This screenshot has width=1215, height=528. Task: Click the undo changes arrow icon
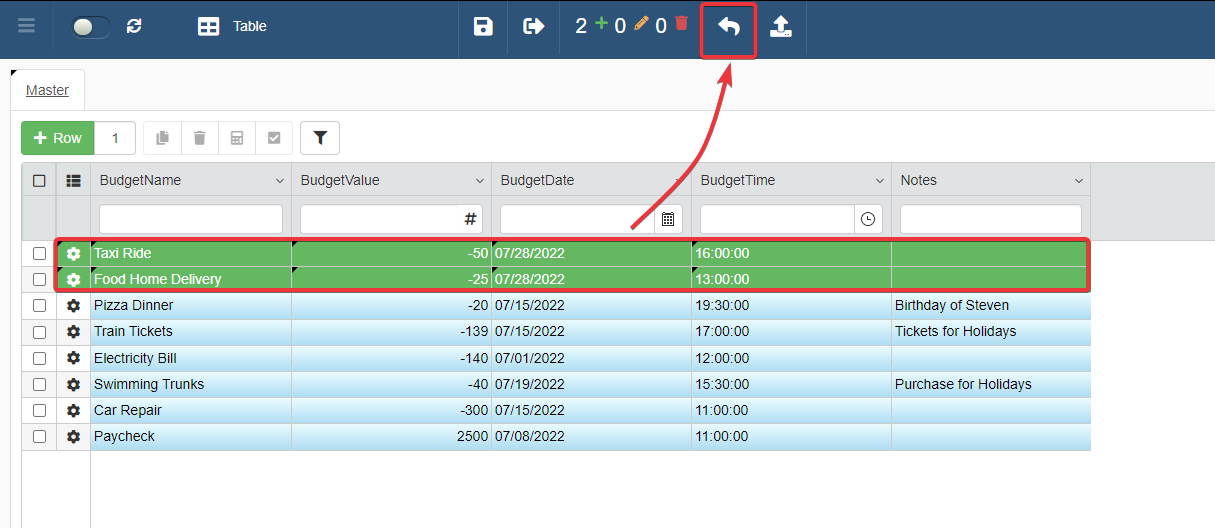tap(728, 27)
